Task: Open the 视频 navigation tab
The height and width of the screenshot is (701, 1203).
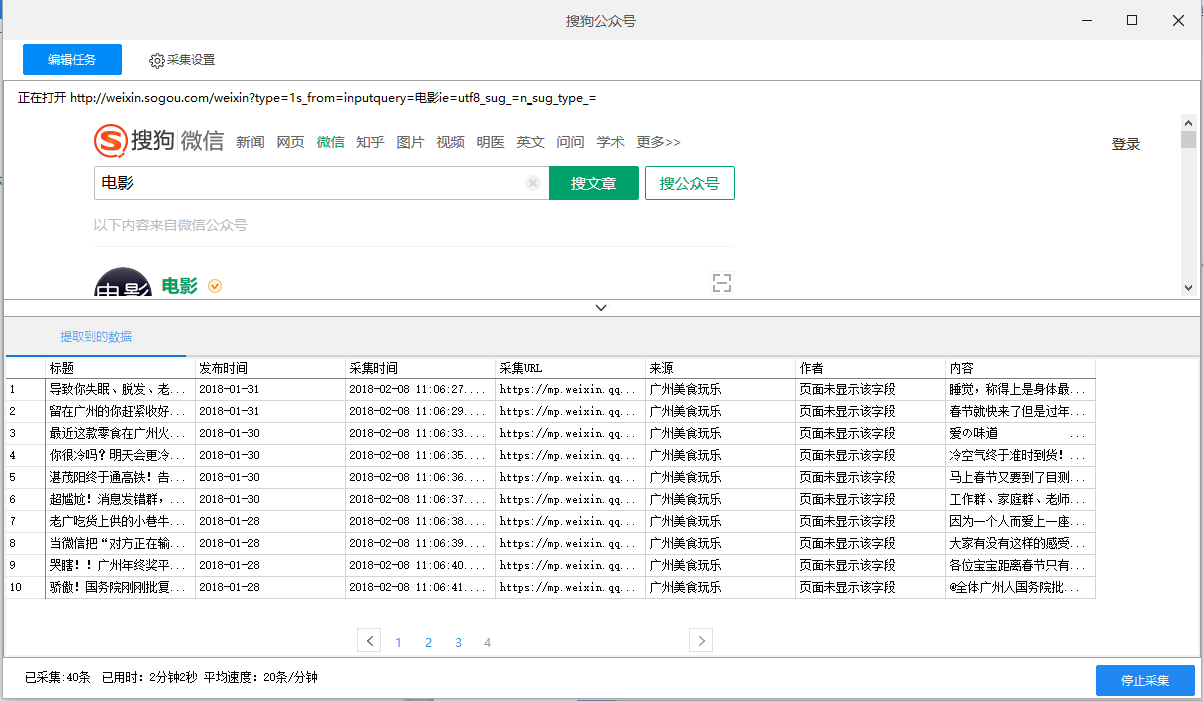Action: click(450, 142)
